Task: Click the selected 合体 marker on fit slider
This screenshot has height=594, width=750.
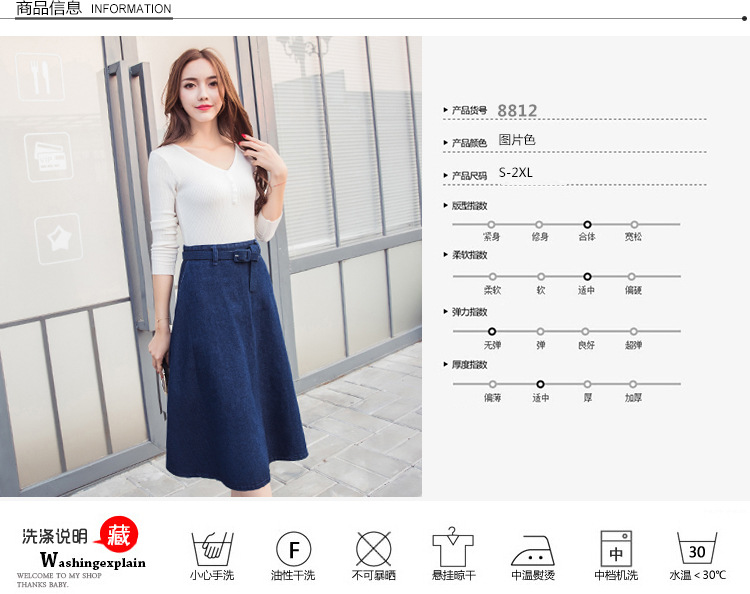Action: [x=587, y=225]
